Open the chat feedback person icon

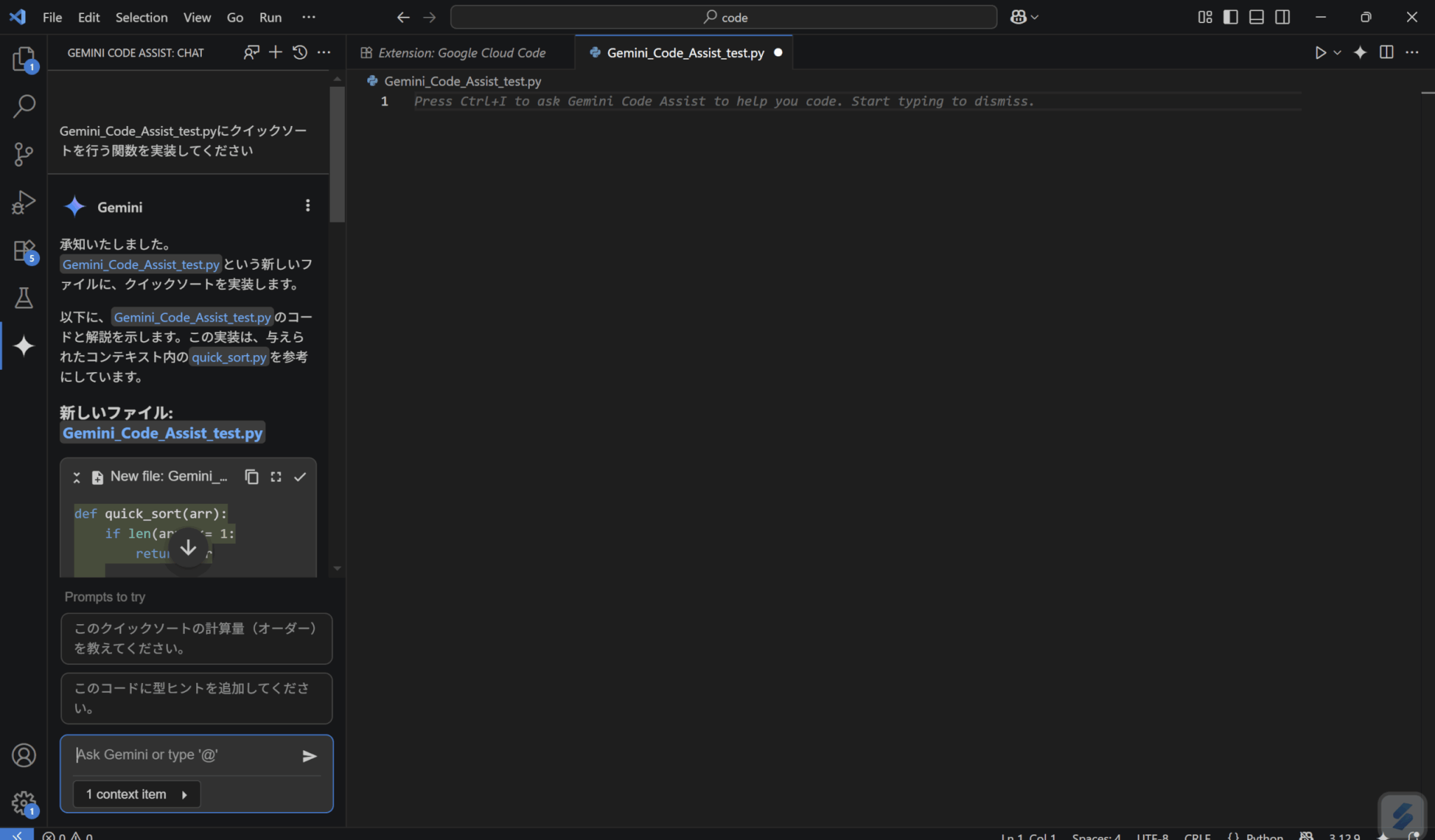[x=251, y=53]
